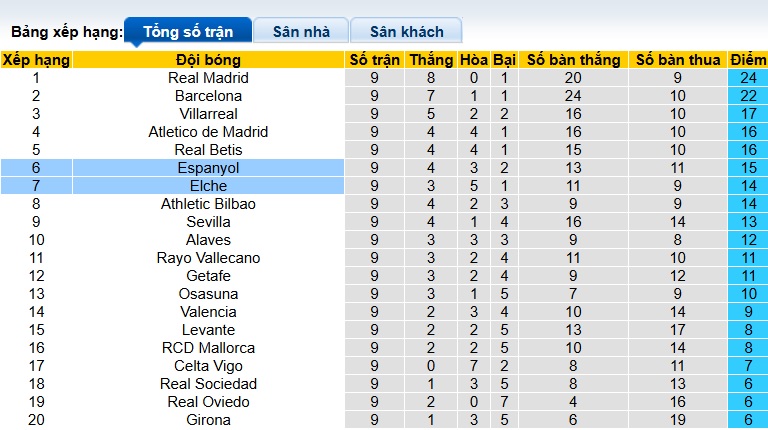Select the Sân khách tab
The image size is (768, 430).
[x=406, y=31]
